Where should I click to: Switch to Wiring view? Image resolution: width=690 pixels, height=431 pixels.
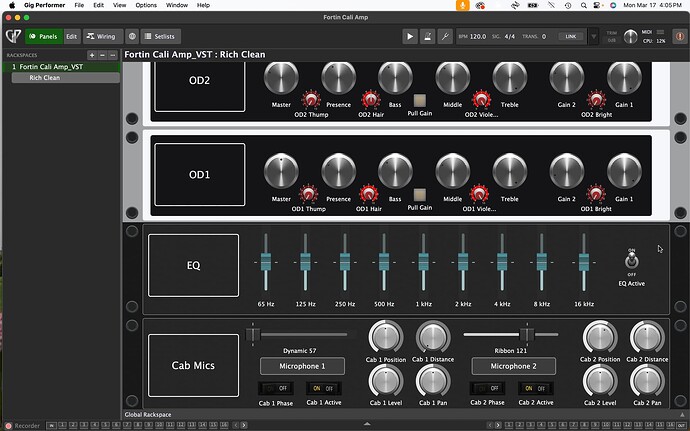[x=101, y=37]
